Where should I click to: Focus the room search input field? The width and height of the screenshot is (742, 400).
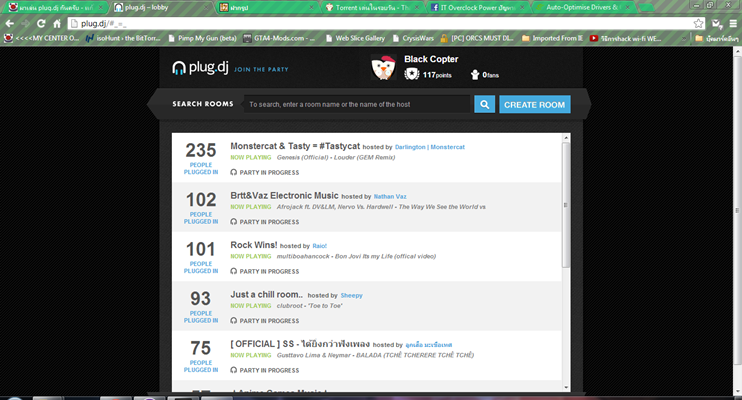click(x=357, y=105)
